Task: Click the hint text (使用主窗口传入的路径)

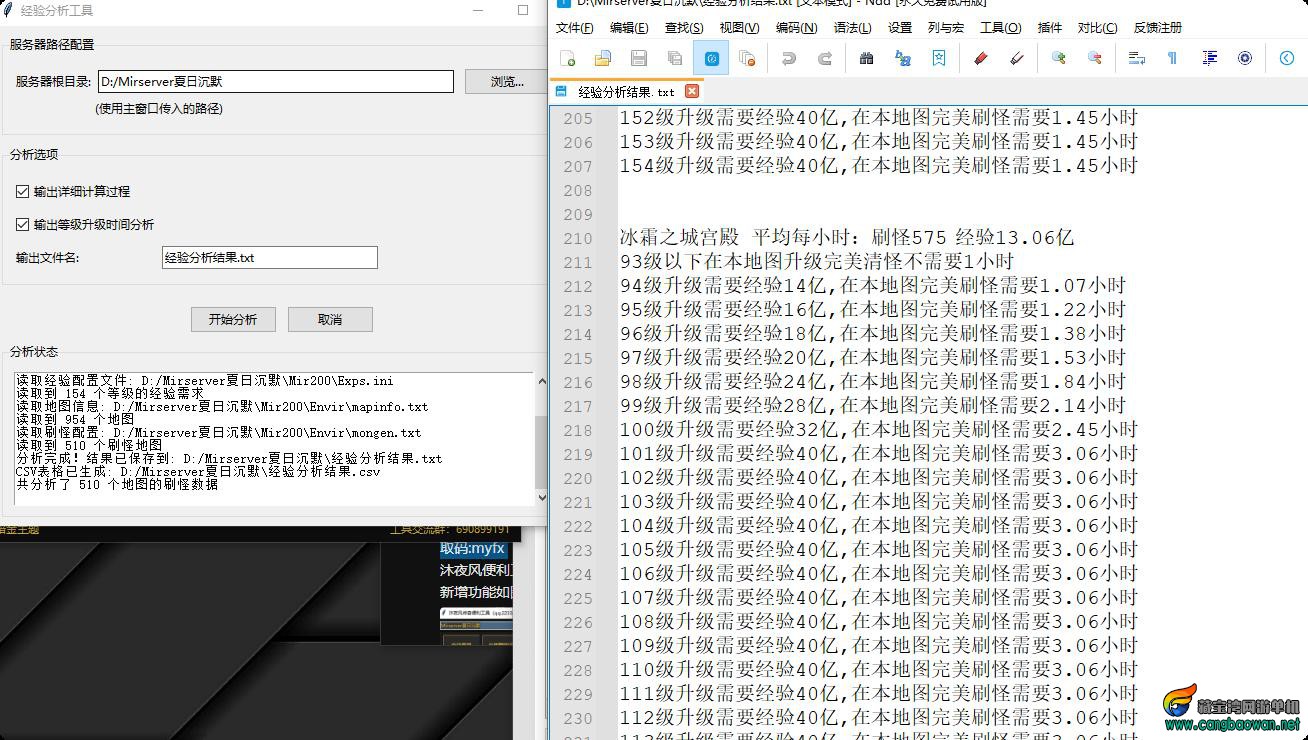Action: [159, 108]
